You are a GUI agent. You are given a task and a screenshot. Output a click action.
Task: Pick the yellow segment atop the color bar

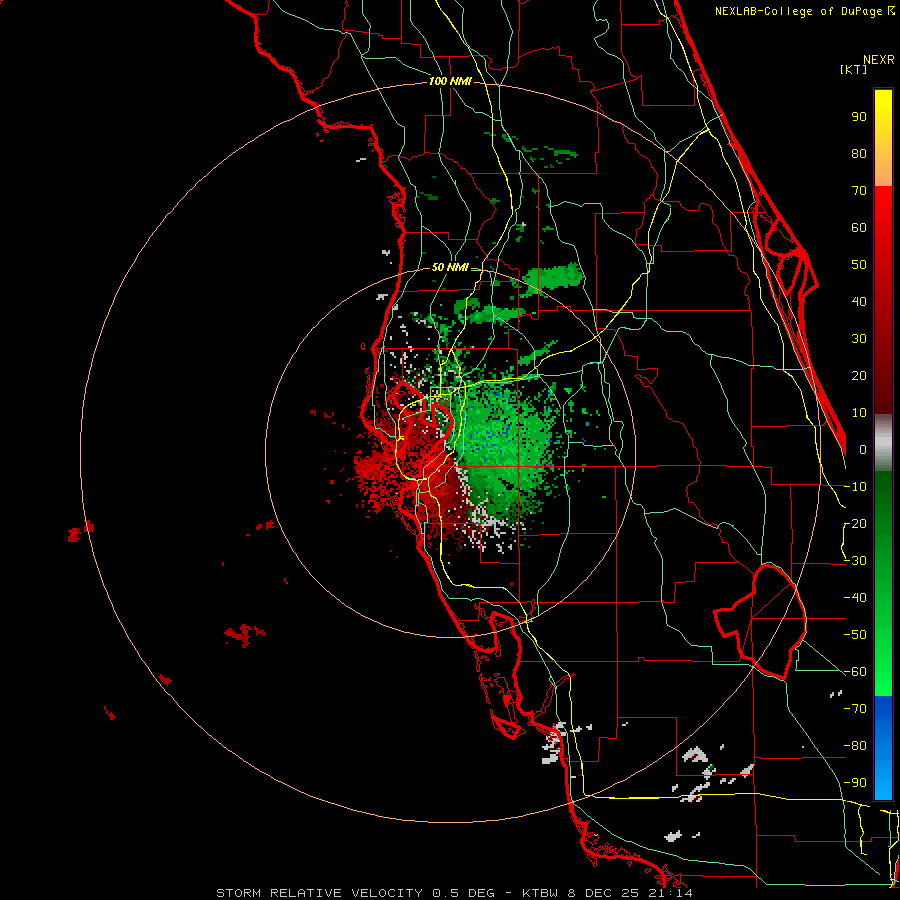883,138
